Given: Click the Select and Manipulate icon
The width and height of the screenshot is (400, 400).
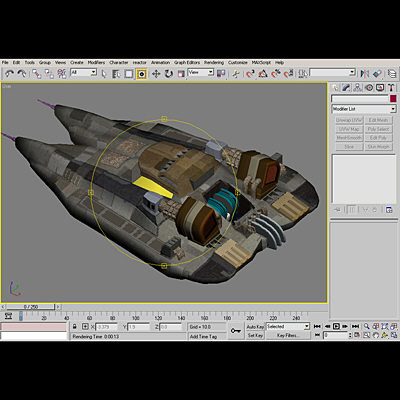Looking at the screenshot, I should pos(236,74).
